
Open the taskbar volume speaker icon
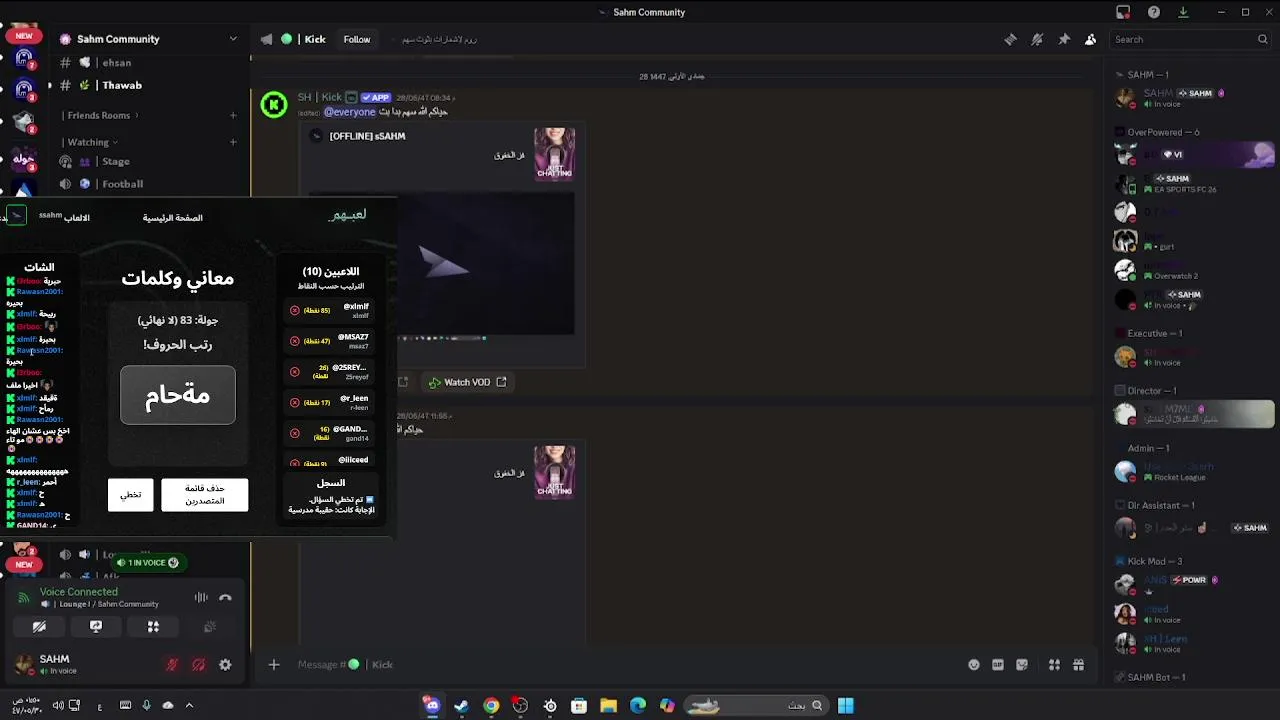point(58,706)
